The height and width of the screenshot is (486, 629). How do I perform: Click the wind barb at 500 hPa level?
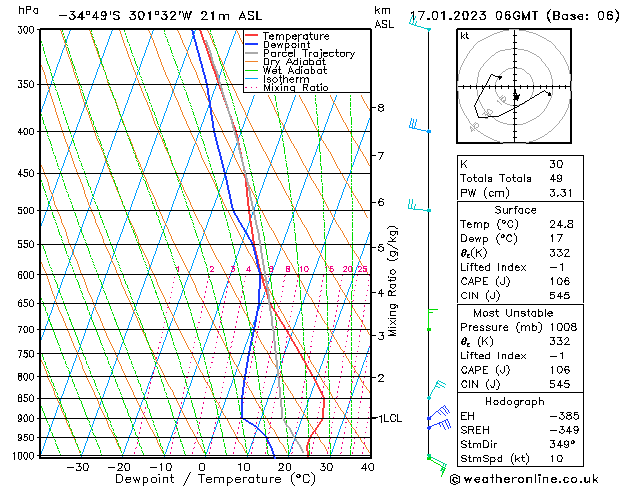(x=419, y=206)
